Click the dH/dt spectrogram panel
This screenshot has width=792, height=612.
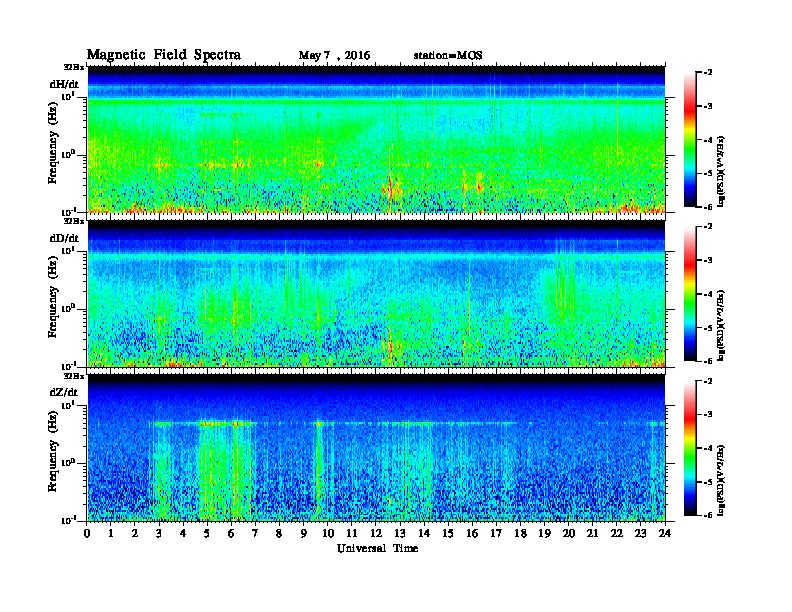coord(377,139)
